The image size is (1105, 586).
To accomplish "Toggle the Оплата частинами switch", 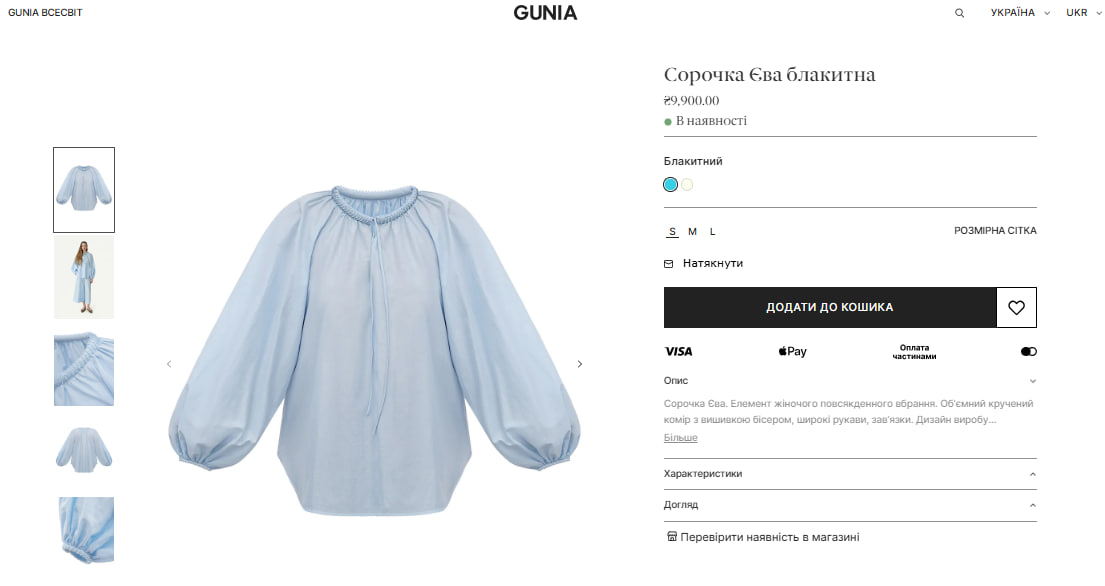I will coord(1029,351).
